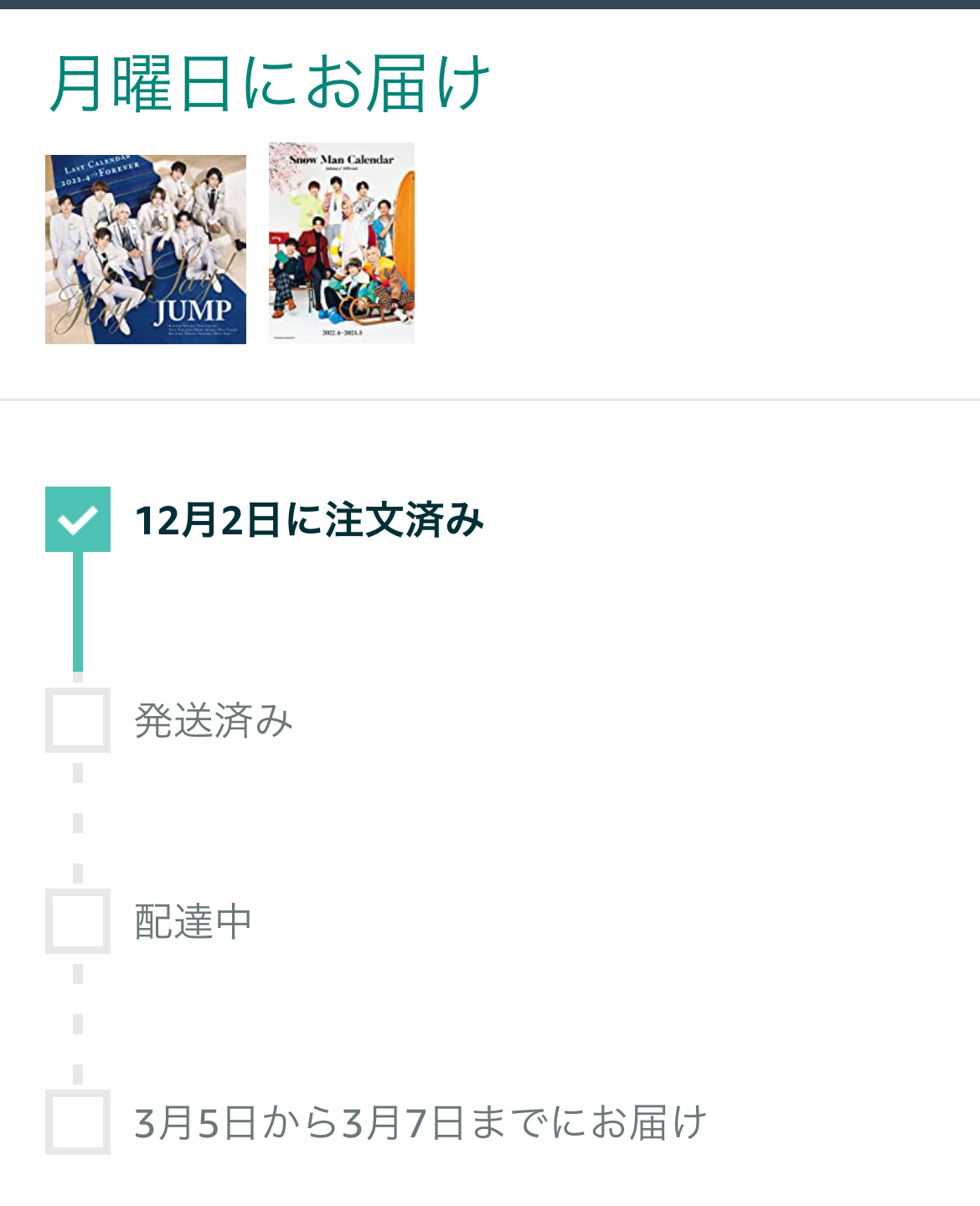Viewport: 980px width, 1206px height.
Task: Click the 発送済み status label
Action: [214, 721]
